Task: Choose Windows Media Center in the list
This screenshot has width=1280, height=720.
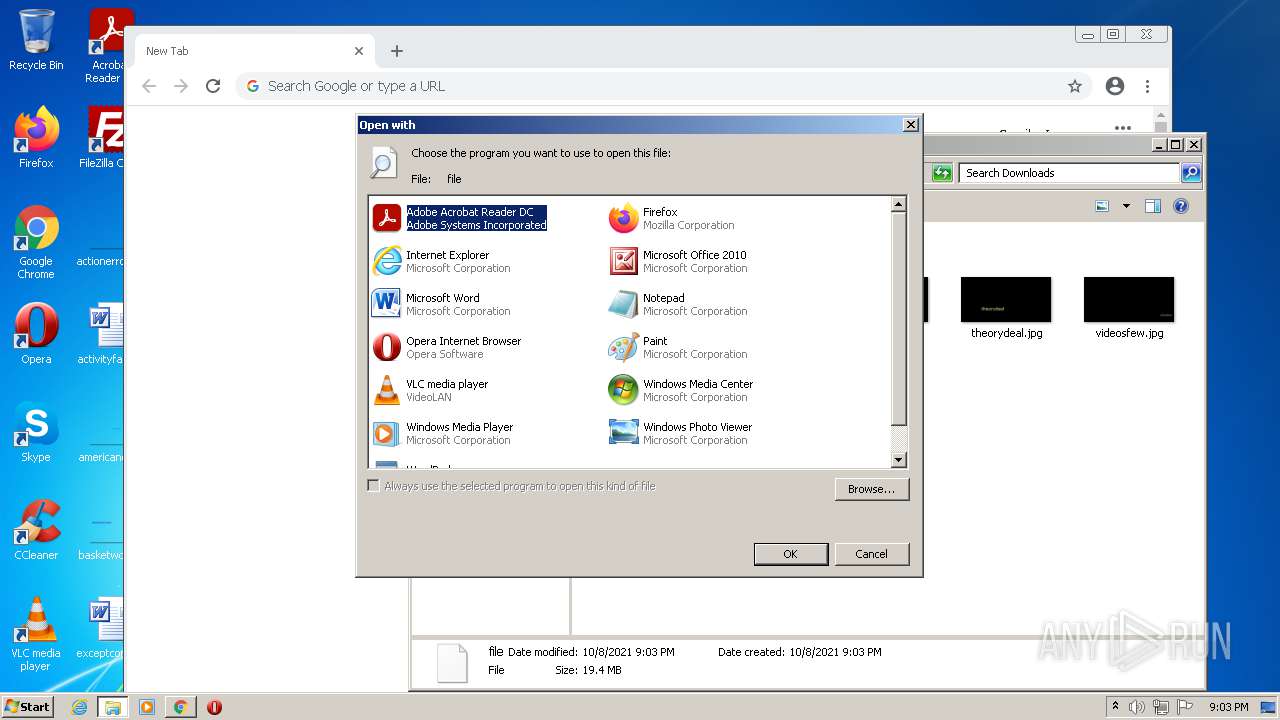Action: [x=681, y=390]
